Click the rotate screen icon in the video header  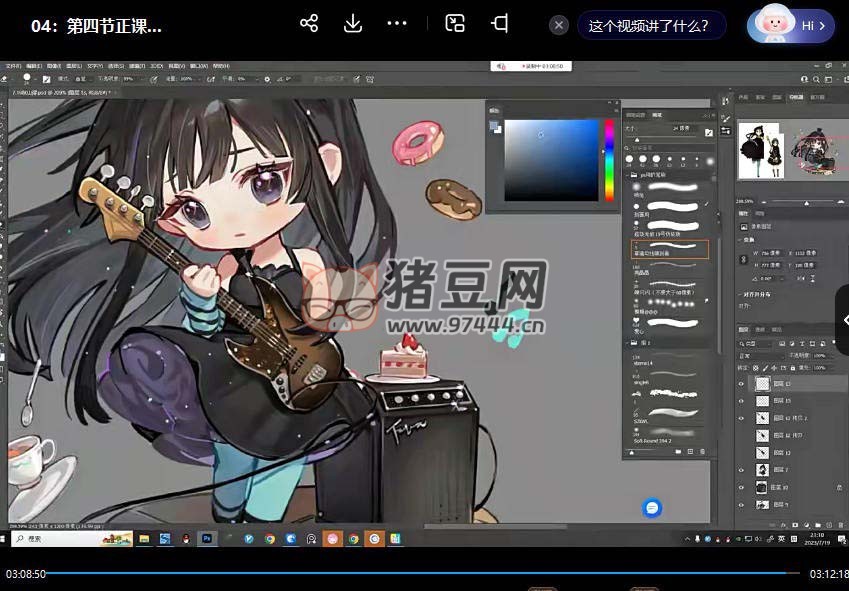500,24
